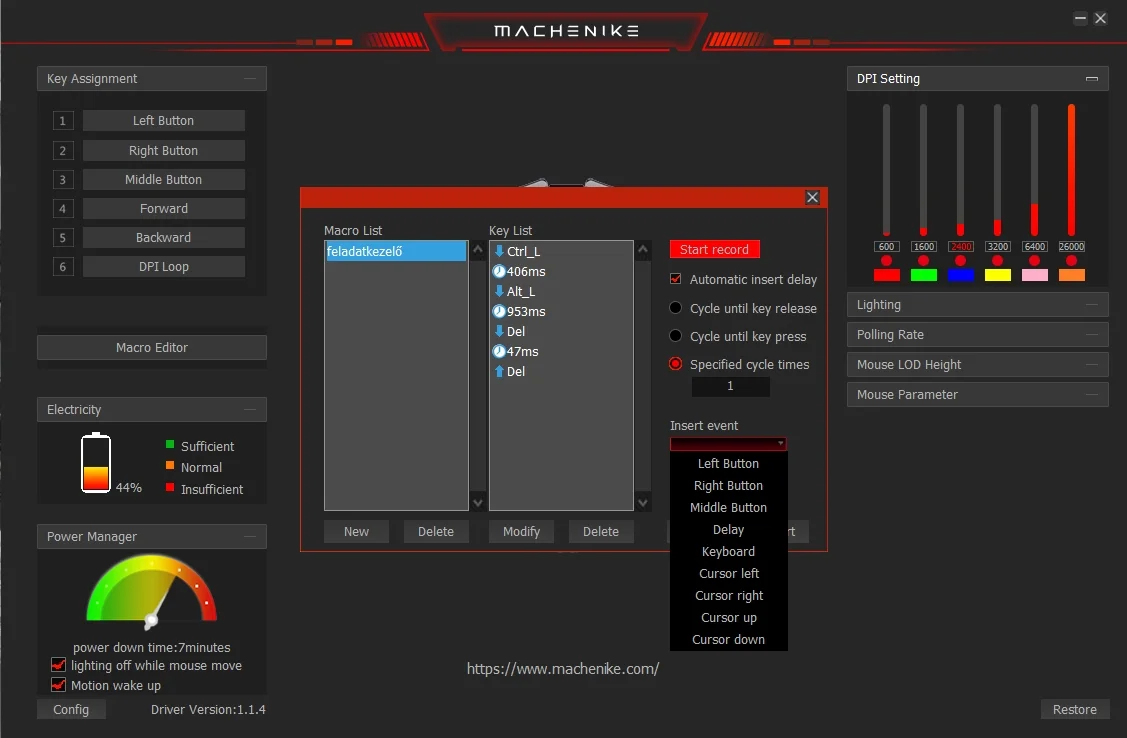
Task: Click the Config button
Action: pos(71,709)
